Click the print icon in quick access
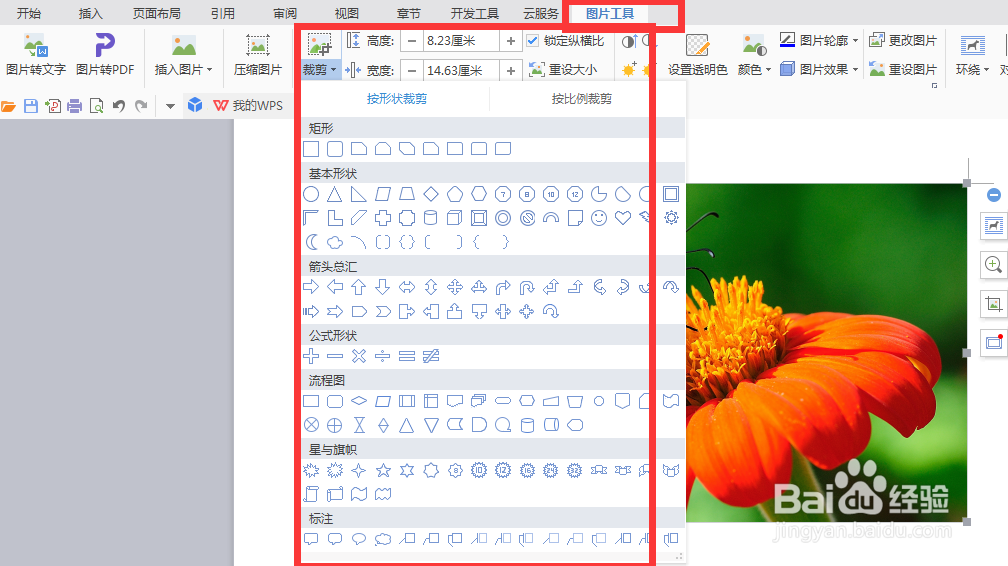The width and height of the screenshot is (1008, 566). tap(75, 106)
